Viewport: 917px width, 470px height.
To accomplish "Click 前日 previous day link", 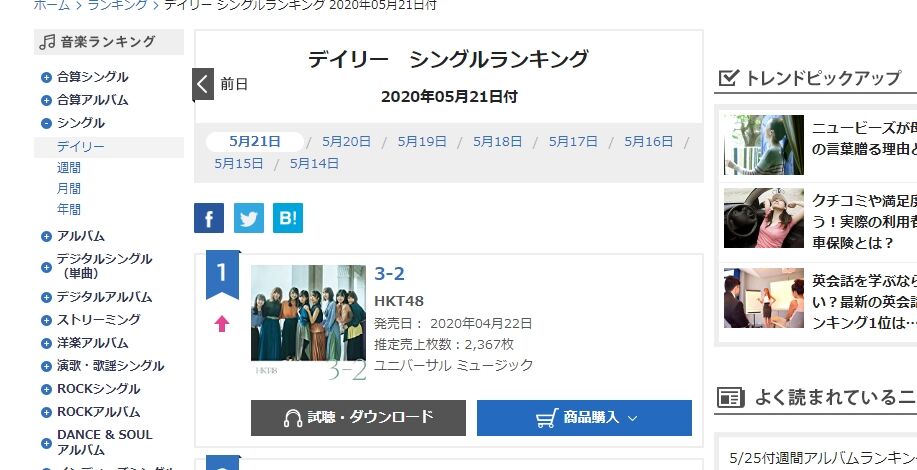I will click(x=234, y=84).
